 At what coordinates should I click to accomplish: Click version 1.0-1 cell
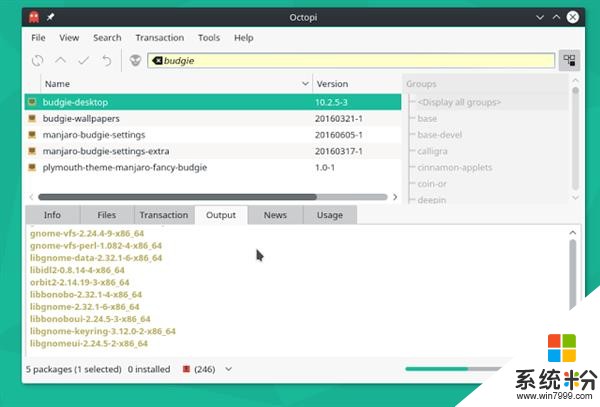(325, 168)
